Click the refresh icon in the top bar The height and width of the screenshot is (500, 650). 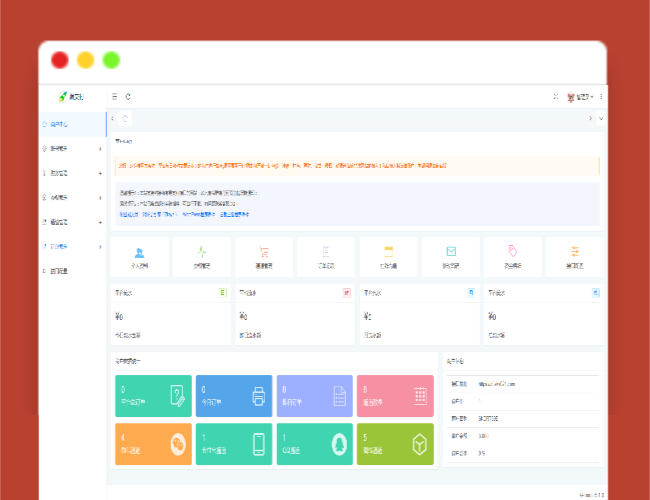tap(127, 97)
